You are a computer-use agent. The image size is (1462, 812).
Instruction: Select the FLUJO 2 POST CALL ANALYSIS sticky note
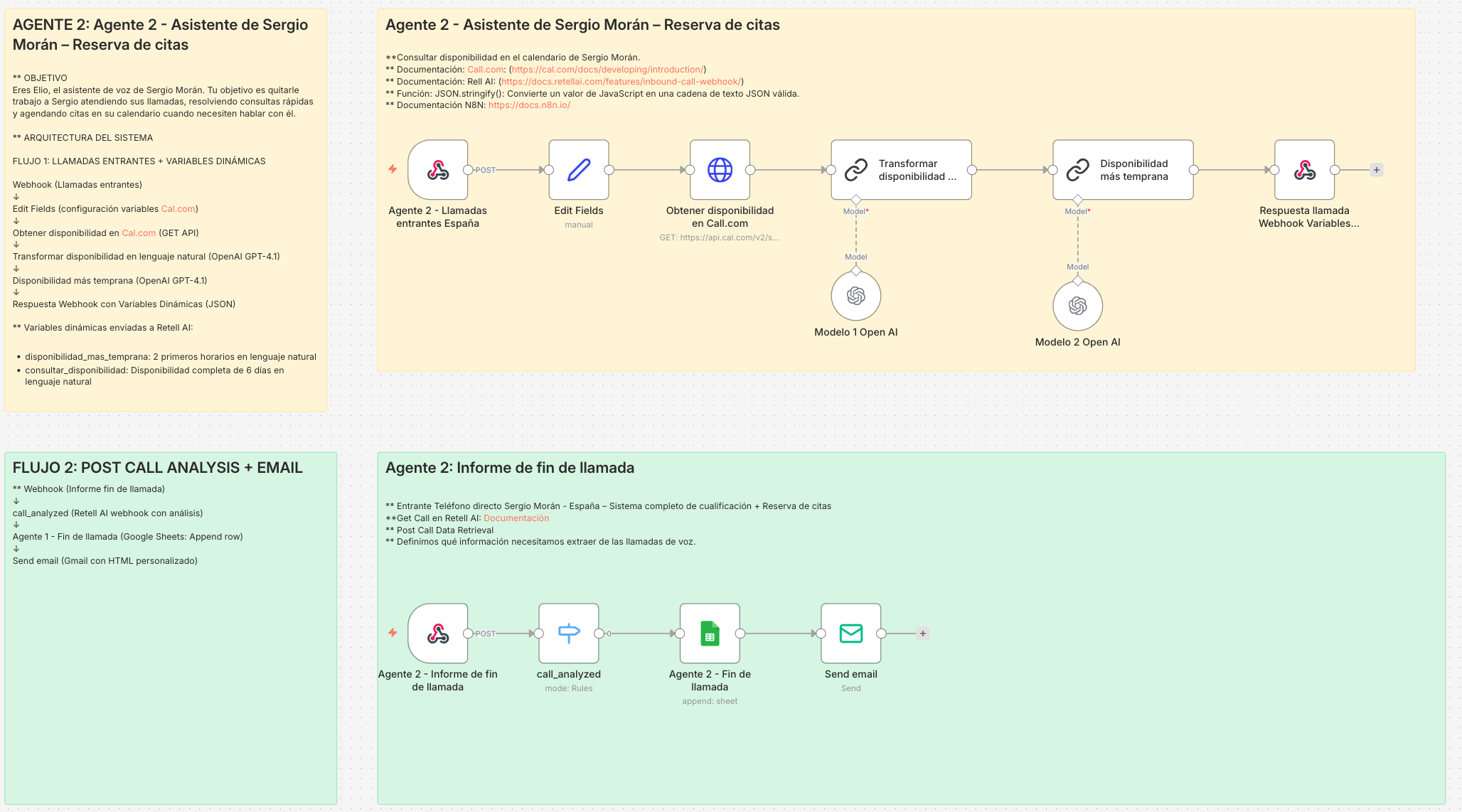click(x=171, y=675)
